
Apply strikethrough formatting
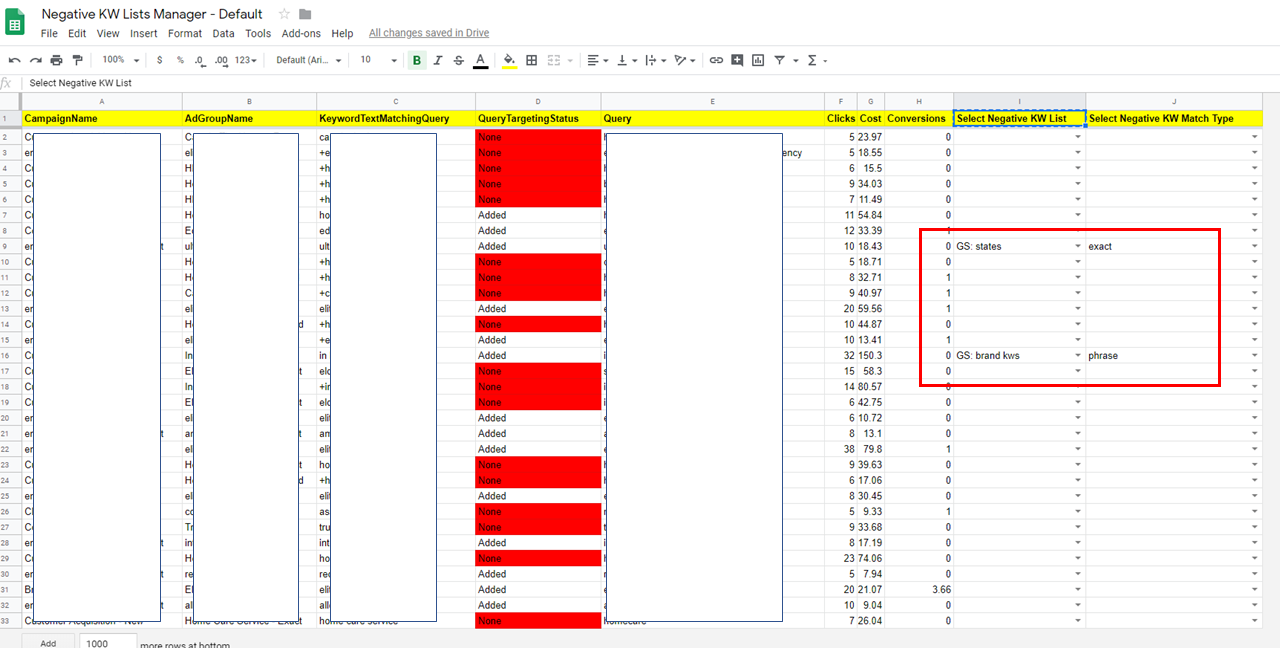pyautogui.click(x=459, y=60)
